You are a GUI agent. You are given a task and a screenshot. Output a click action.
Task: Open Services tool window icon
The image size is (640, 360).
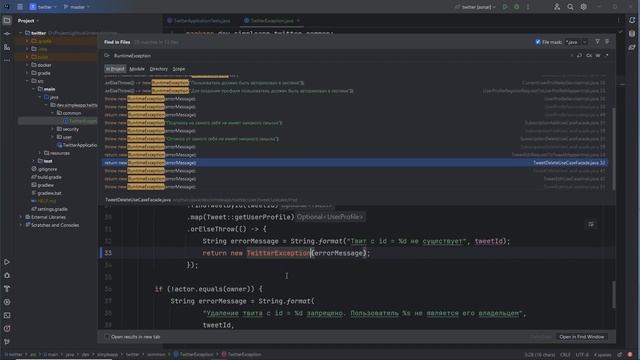point(7,302)
